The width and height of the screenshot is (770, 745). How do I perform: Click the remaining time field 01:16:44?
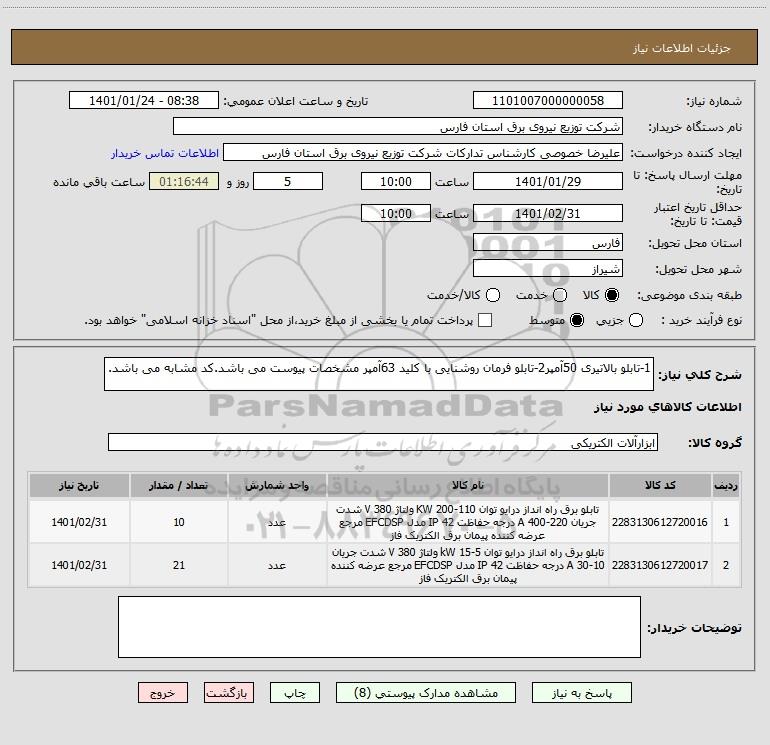click(184, 181)
